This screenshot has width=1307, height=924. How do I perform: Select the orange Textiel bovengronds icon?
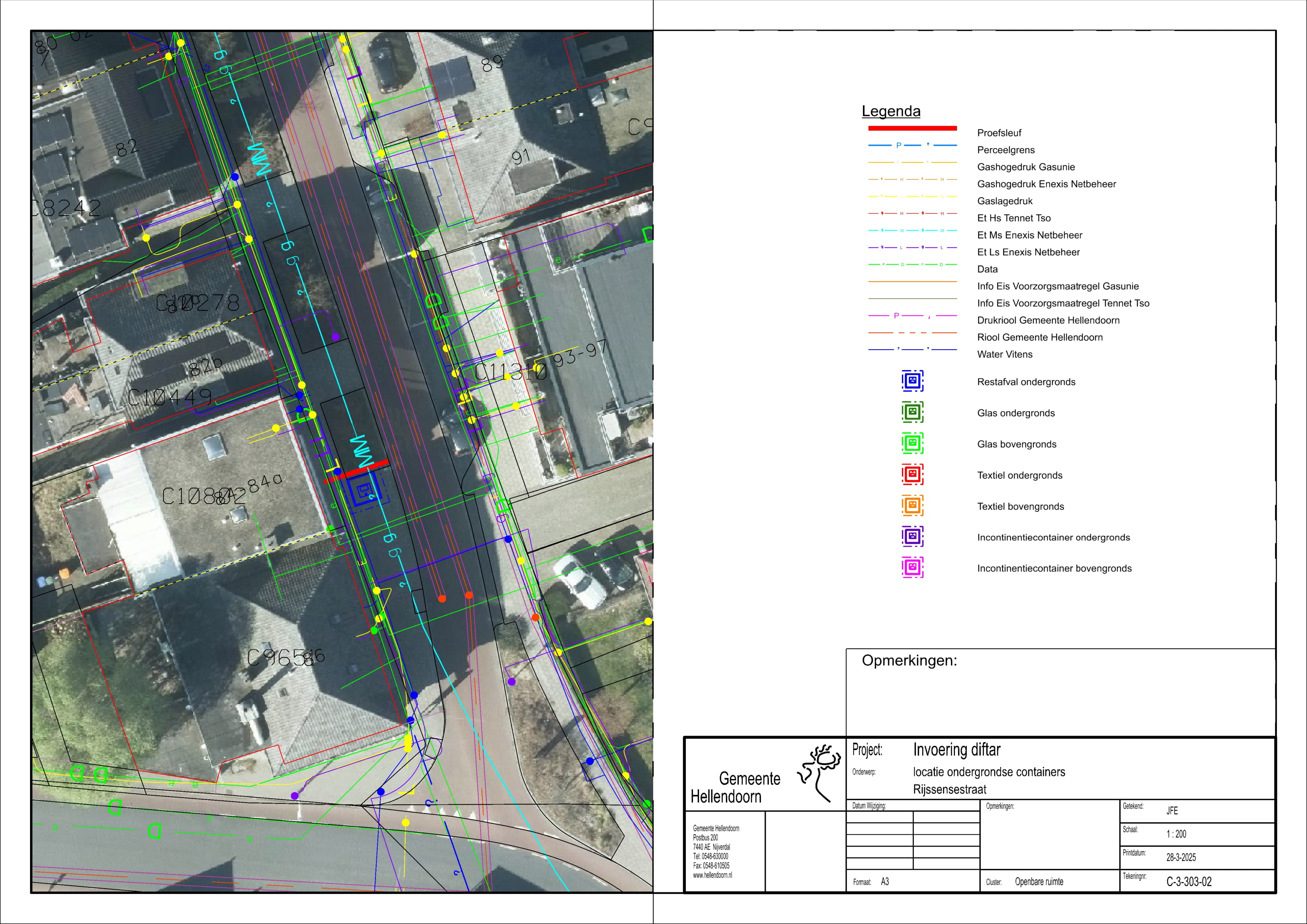[912, 505]
